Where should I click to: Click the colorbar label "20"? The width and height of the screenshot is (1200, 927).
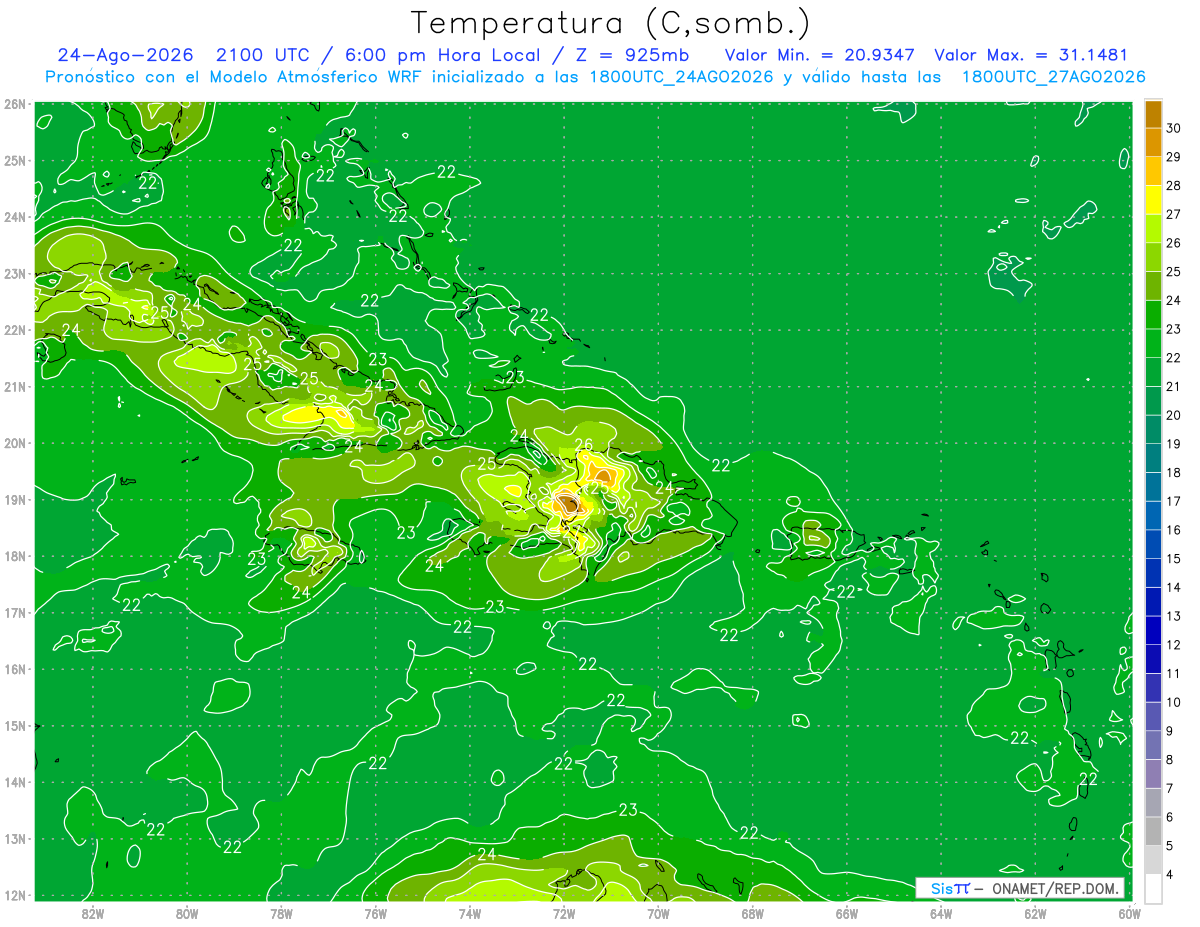coord(1173,415)
